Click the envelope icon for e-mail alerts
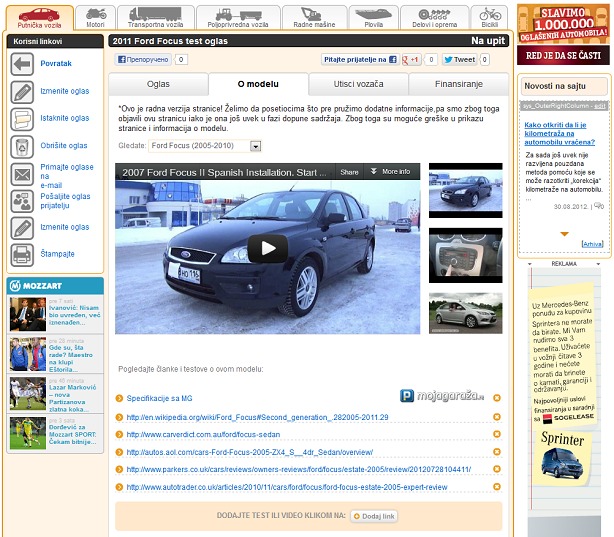Screen dimensions: 614x537 22,174
